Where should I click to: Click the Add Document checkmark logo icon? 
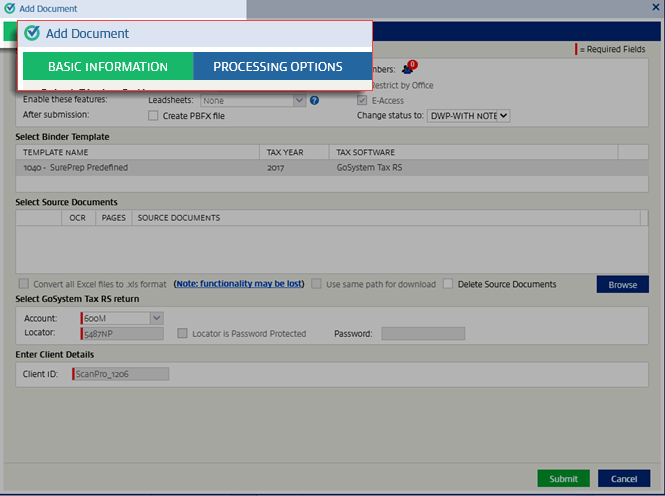(32, 33)
